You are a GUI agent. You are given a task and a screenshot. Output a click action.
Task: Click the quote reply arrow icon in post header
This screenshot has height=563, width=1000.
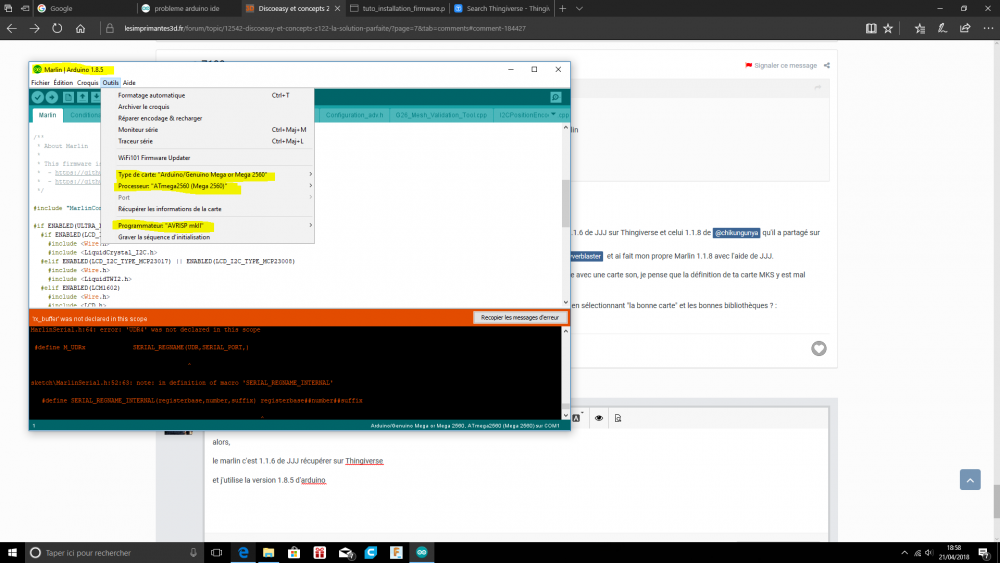(817, 87)
